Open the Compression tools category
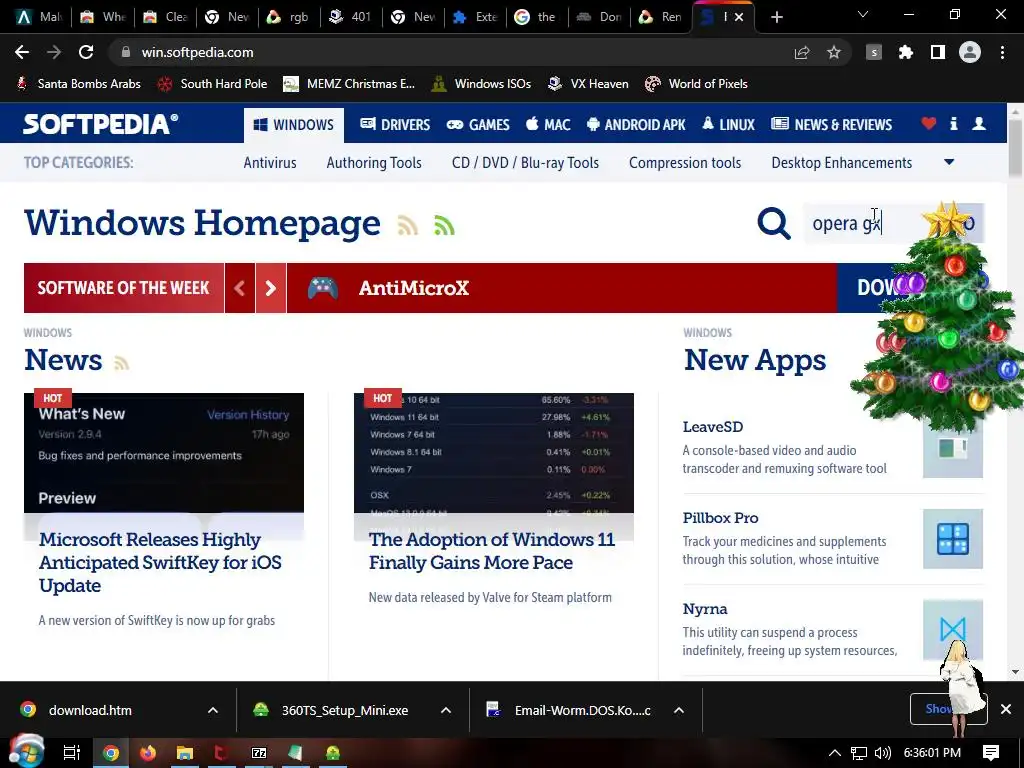The height and width of the screenshot is (768, 1024). coord(685,163)
